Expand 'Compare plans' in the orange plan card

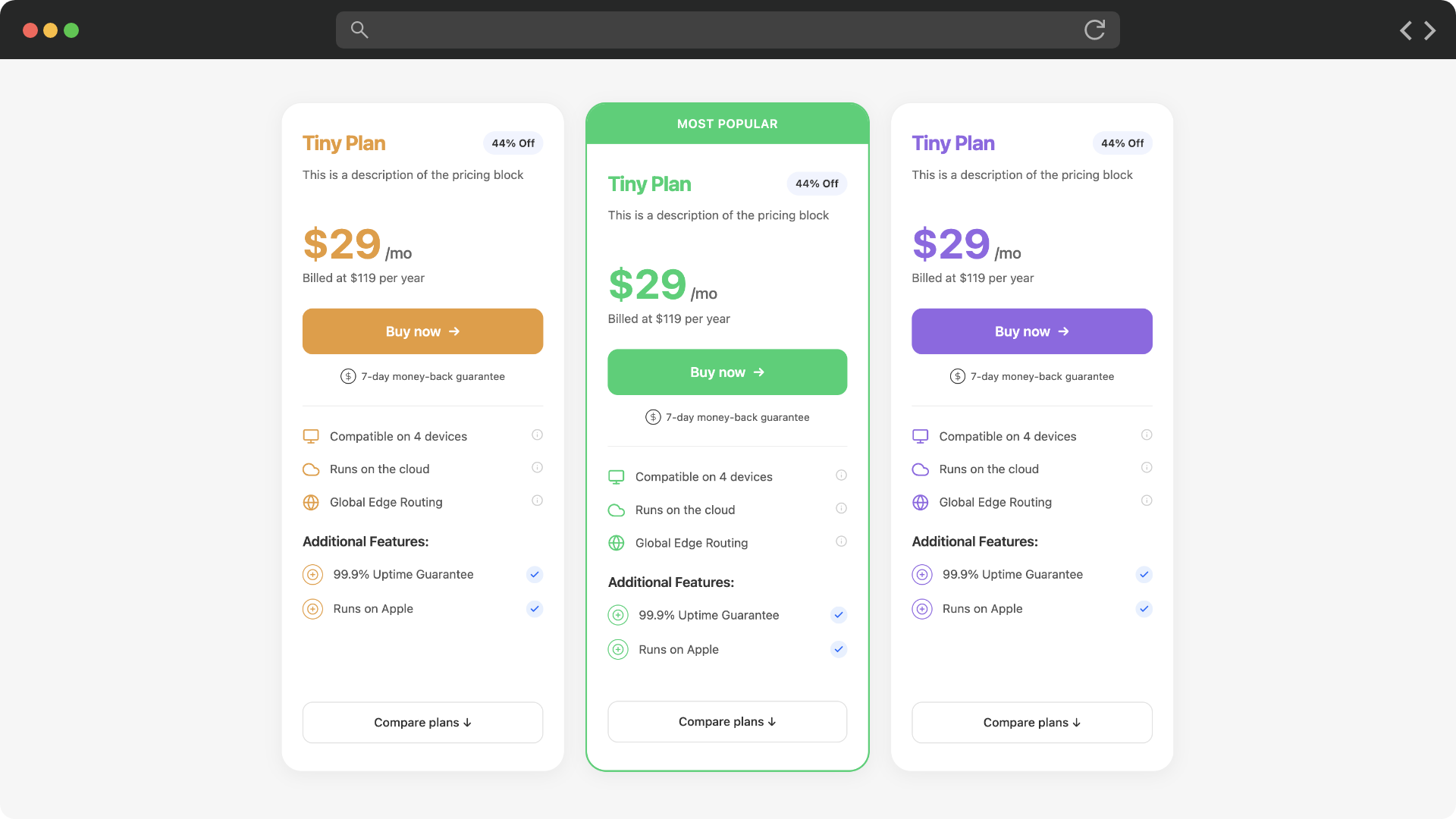[x=422, y=722]
